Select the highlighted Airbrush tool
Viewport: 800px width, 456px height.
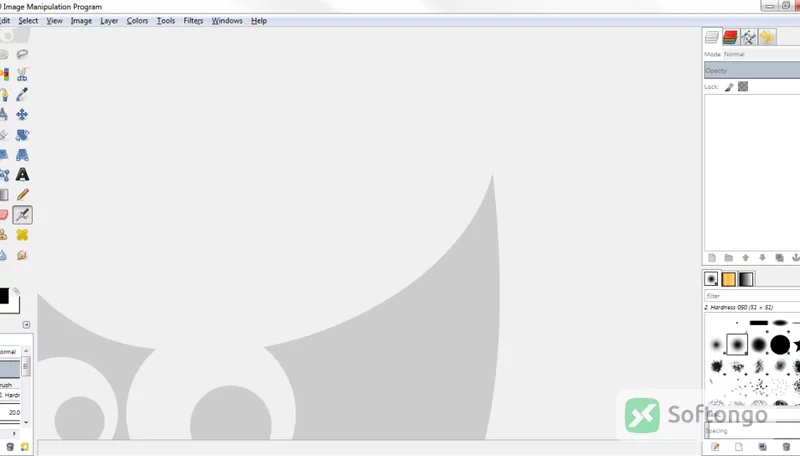tap(22, 215)
